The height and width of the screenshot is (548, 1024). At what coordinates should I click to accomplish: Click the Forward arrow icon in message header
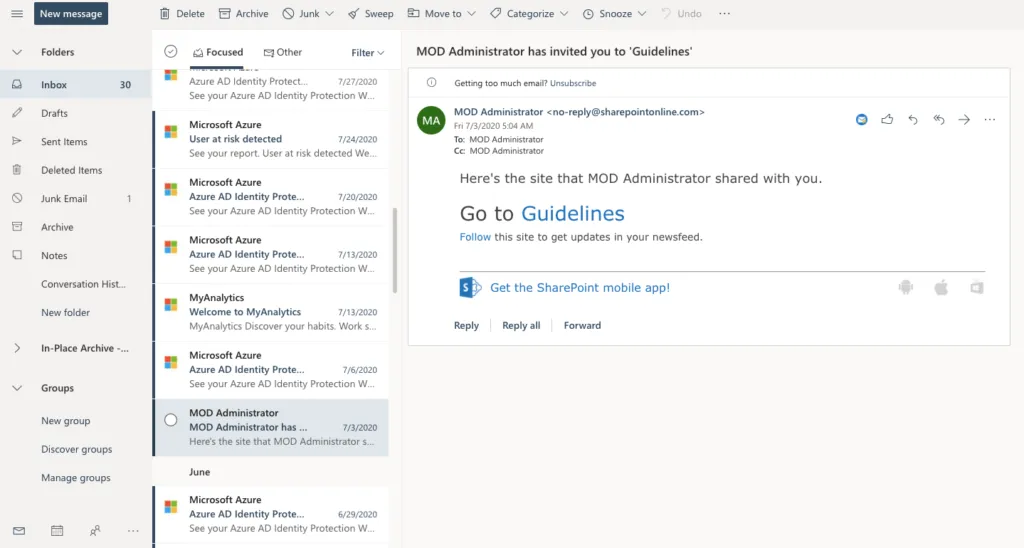[x=964, y=120]
